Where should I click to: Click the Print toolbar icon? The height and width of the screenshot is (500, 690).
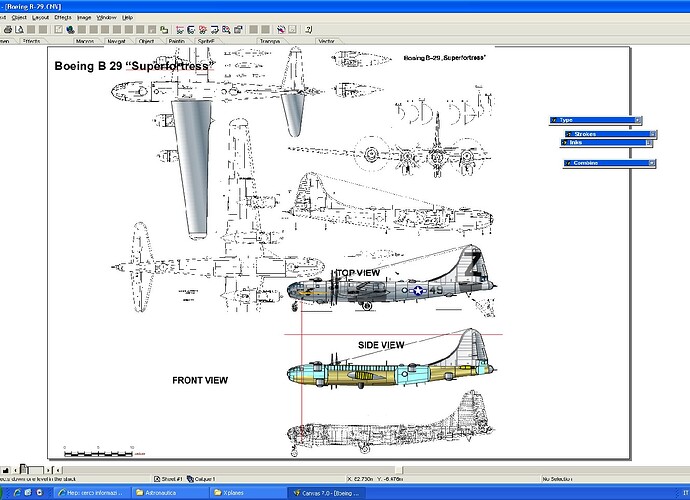pyautogui.click(x=7, y=29)
